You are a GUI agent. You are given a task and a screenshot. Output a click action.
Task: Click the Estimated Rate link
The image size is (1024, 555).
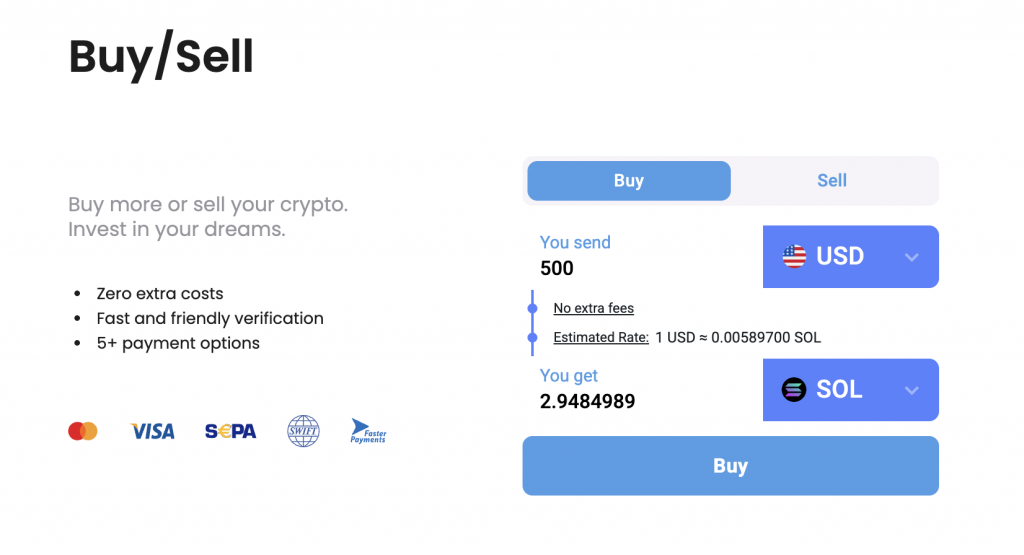(x=601, y=337)
